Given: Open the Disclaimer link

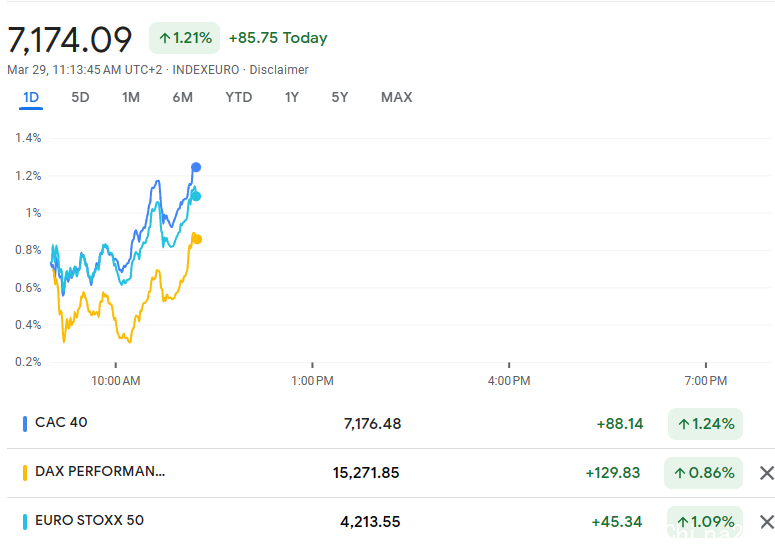Looking at the screenshot, I should click(279, 70).
